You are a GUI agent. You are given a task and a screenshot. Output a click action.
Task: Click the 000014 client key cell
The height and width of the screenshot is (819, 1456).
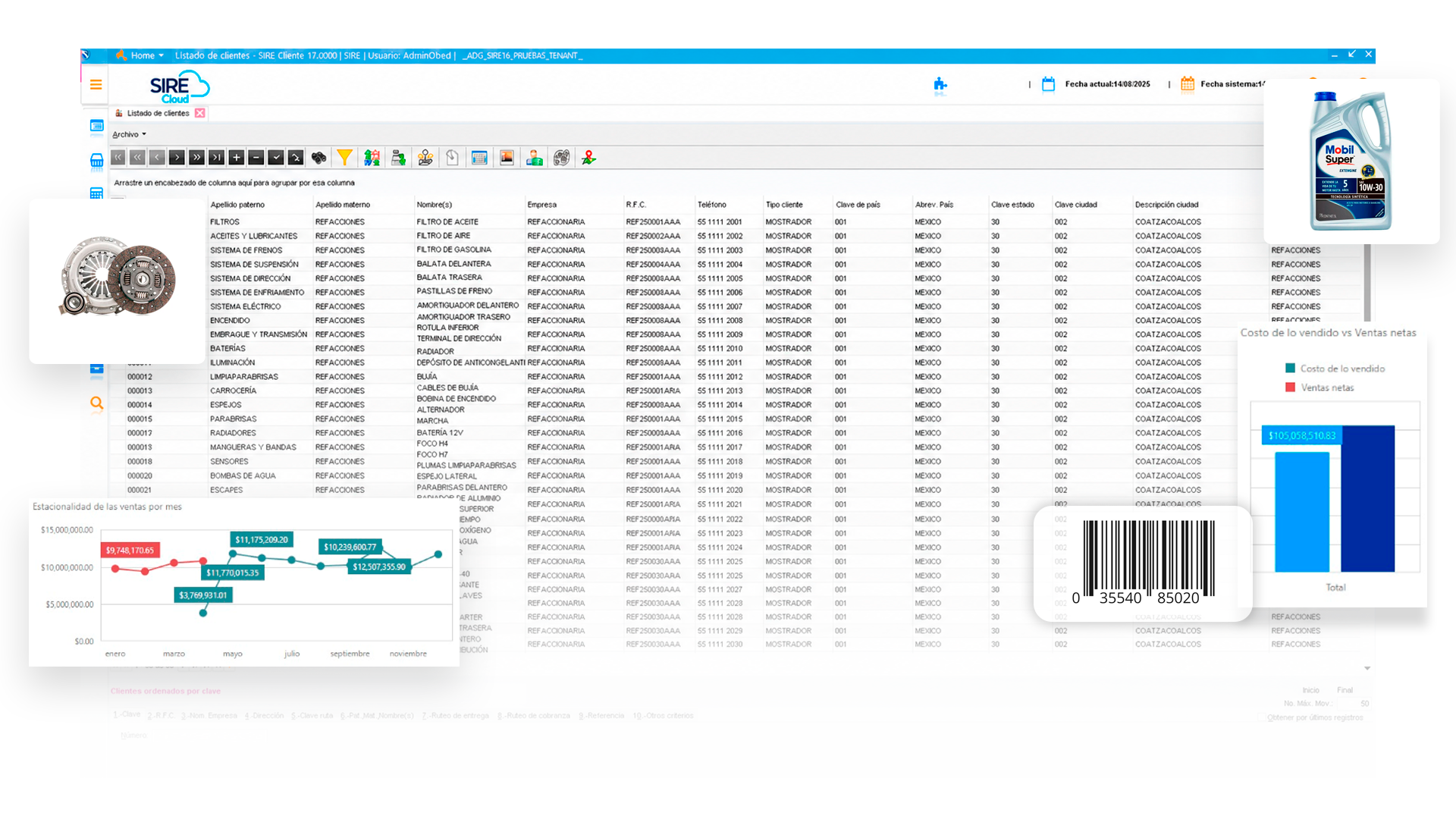(140, 405)
